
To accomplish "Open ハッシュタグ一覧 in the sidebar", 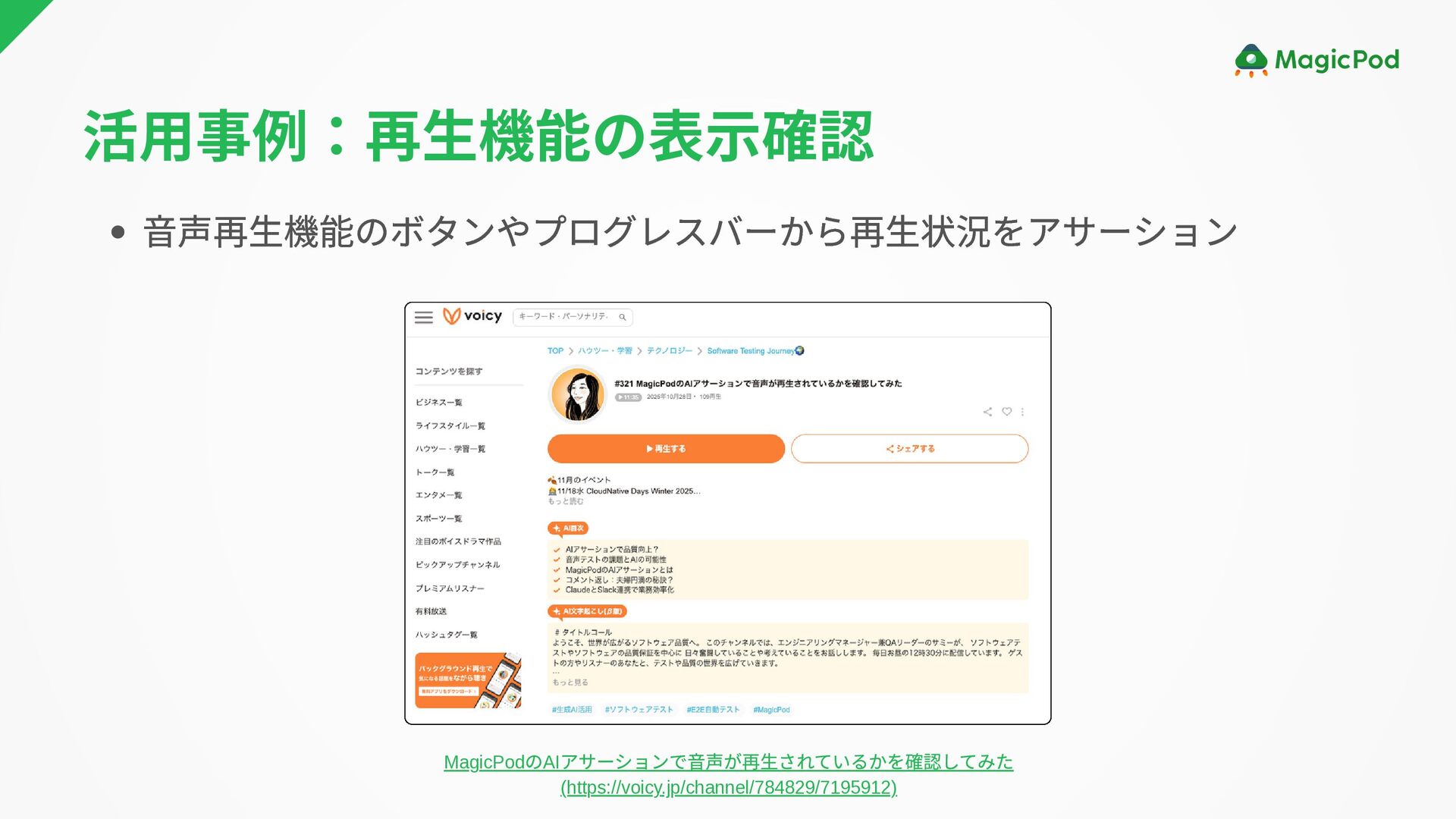I will (446, 635).
